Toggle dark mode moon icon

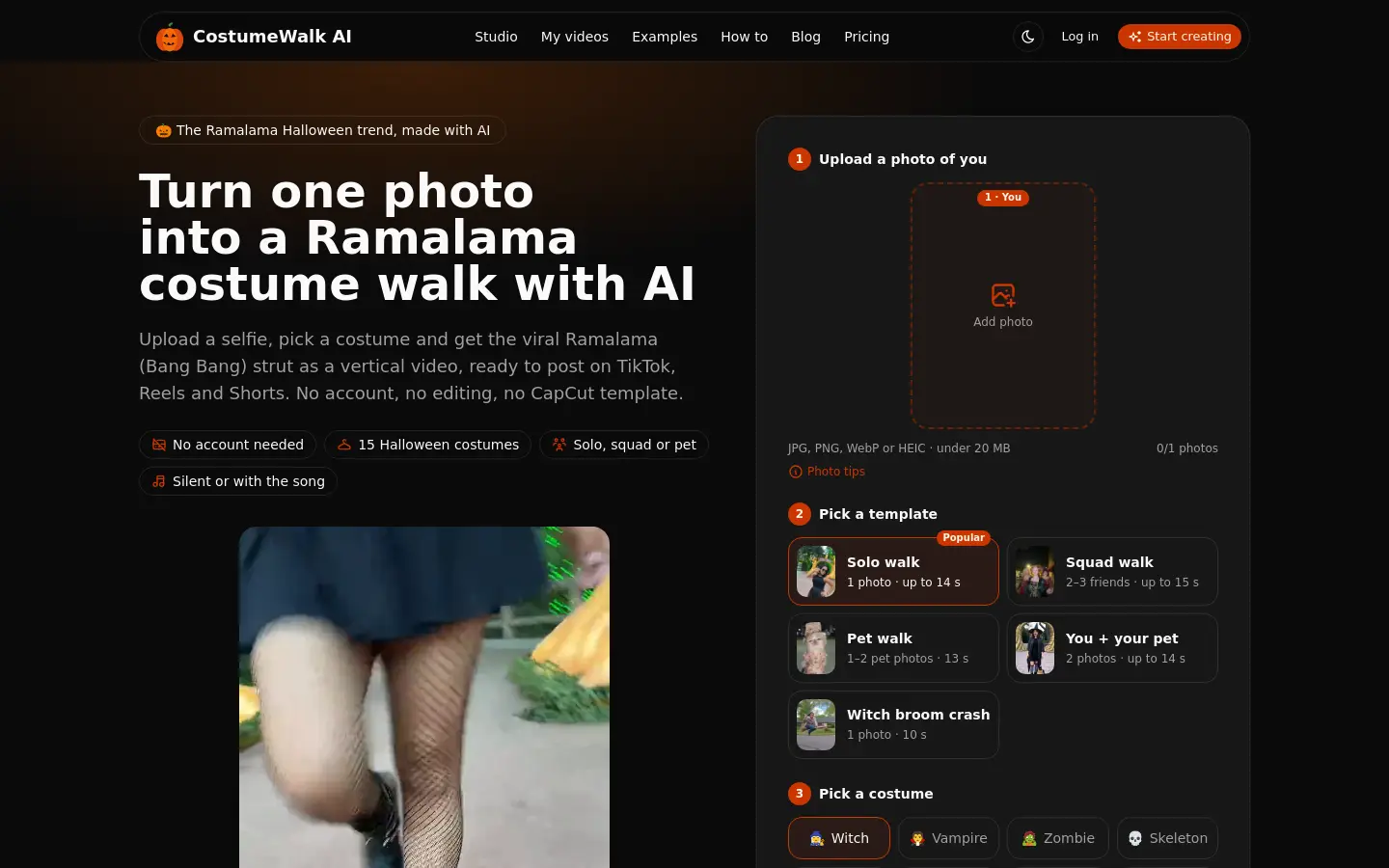pyautogui.click(x=1028, y=37)
